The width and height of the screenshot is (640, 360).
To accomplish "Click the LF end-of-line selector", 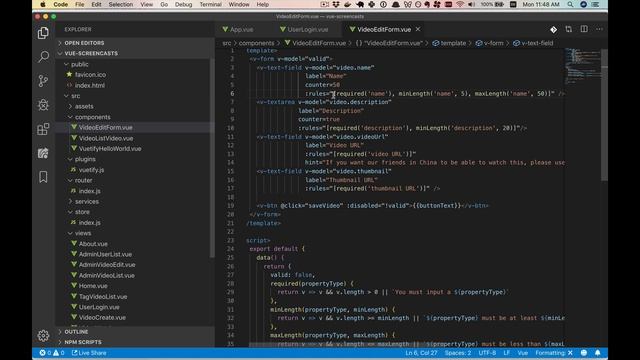I will (507, 353).
